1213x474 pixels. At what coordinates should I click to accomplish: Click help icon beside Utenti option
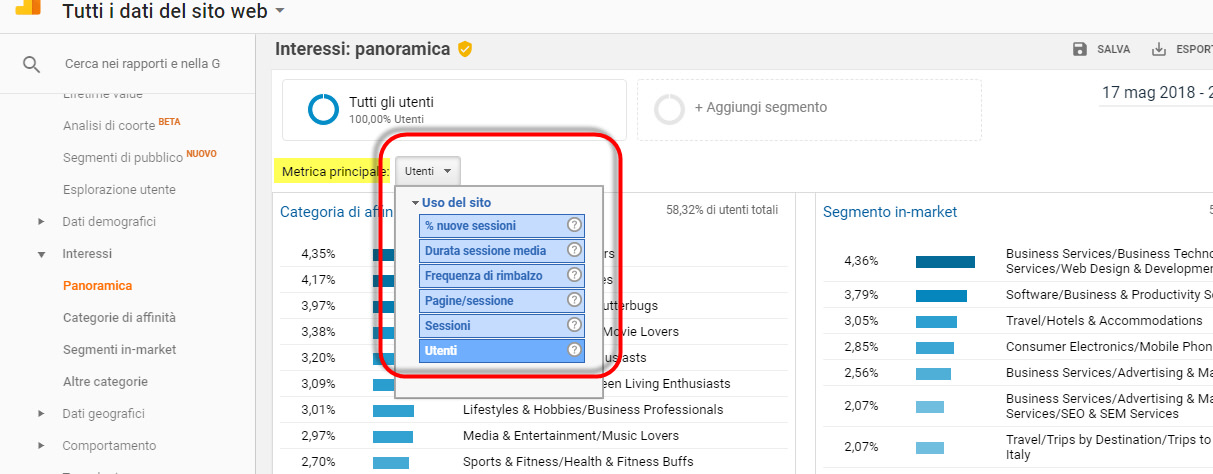tap(574, 350)
